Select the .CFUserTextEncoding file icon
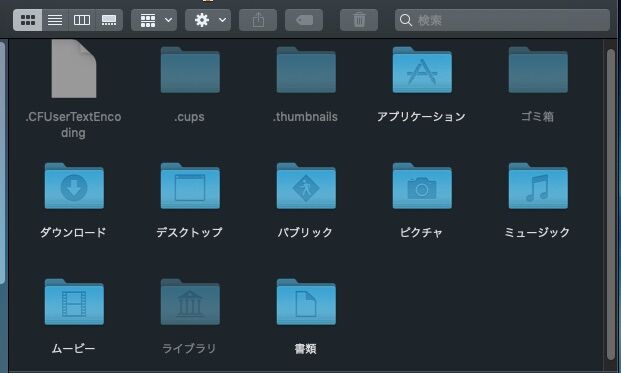Screen dimensions: 621x373 tap(74, 69)
